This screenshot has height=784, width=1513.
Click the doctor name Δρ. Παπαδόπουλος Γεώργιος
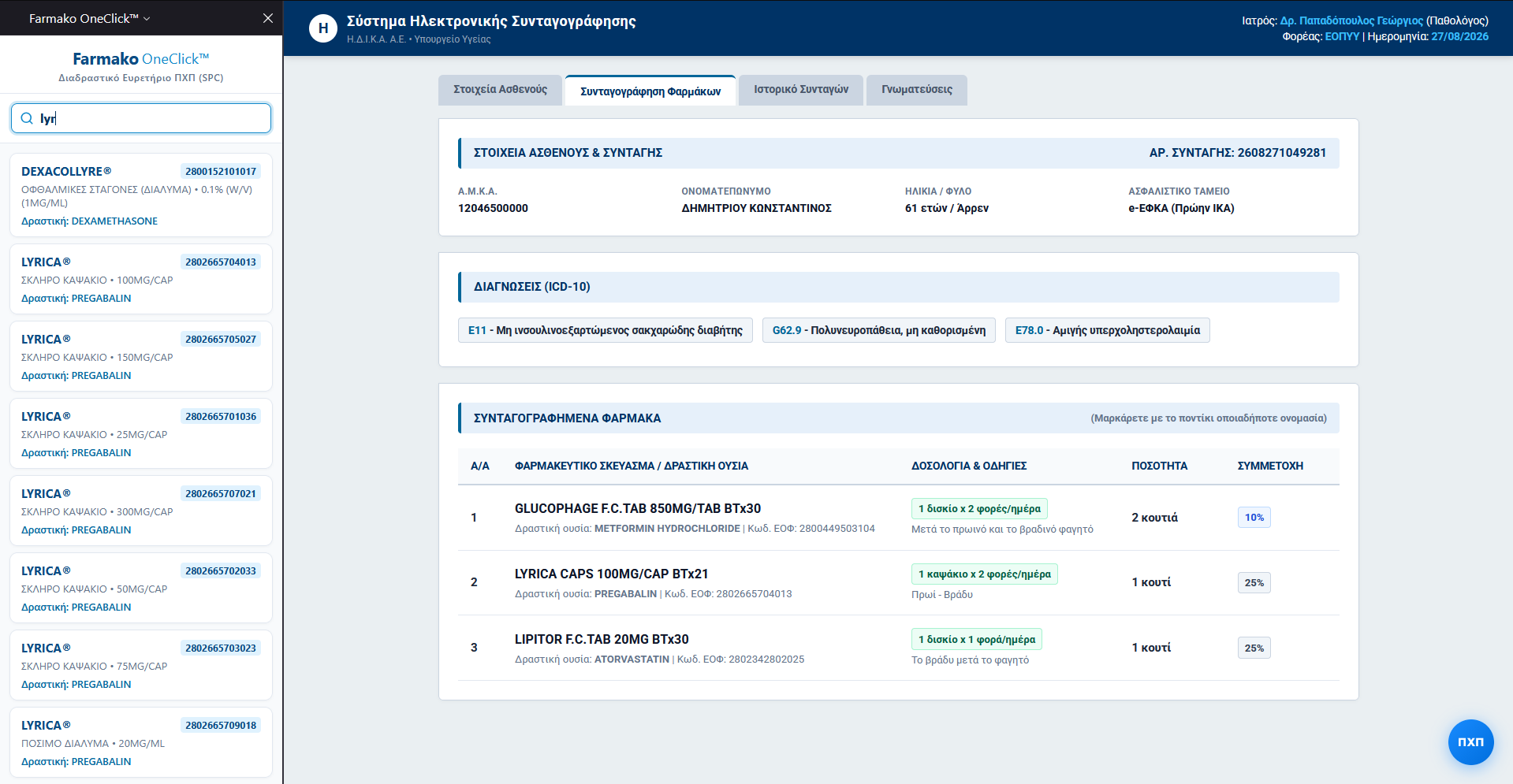click(1351, 20)
